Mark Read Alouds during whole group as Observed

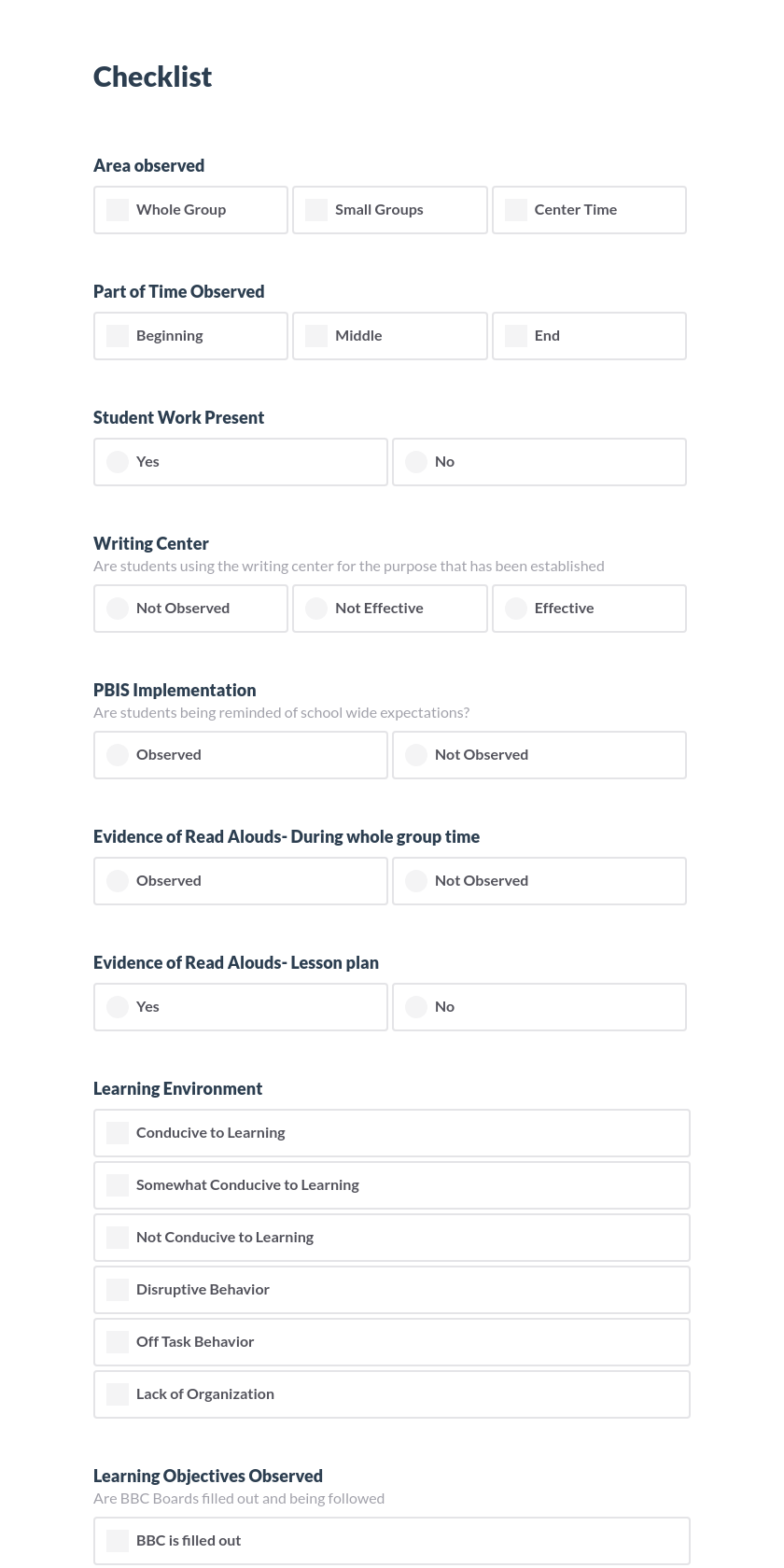[118, 881]
